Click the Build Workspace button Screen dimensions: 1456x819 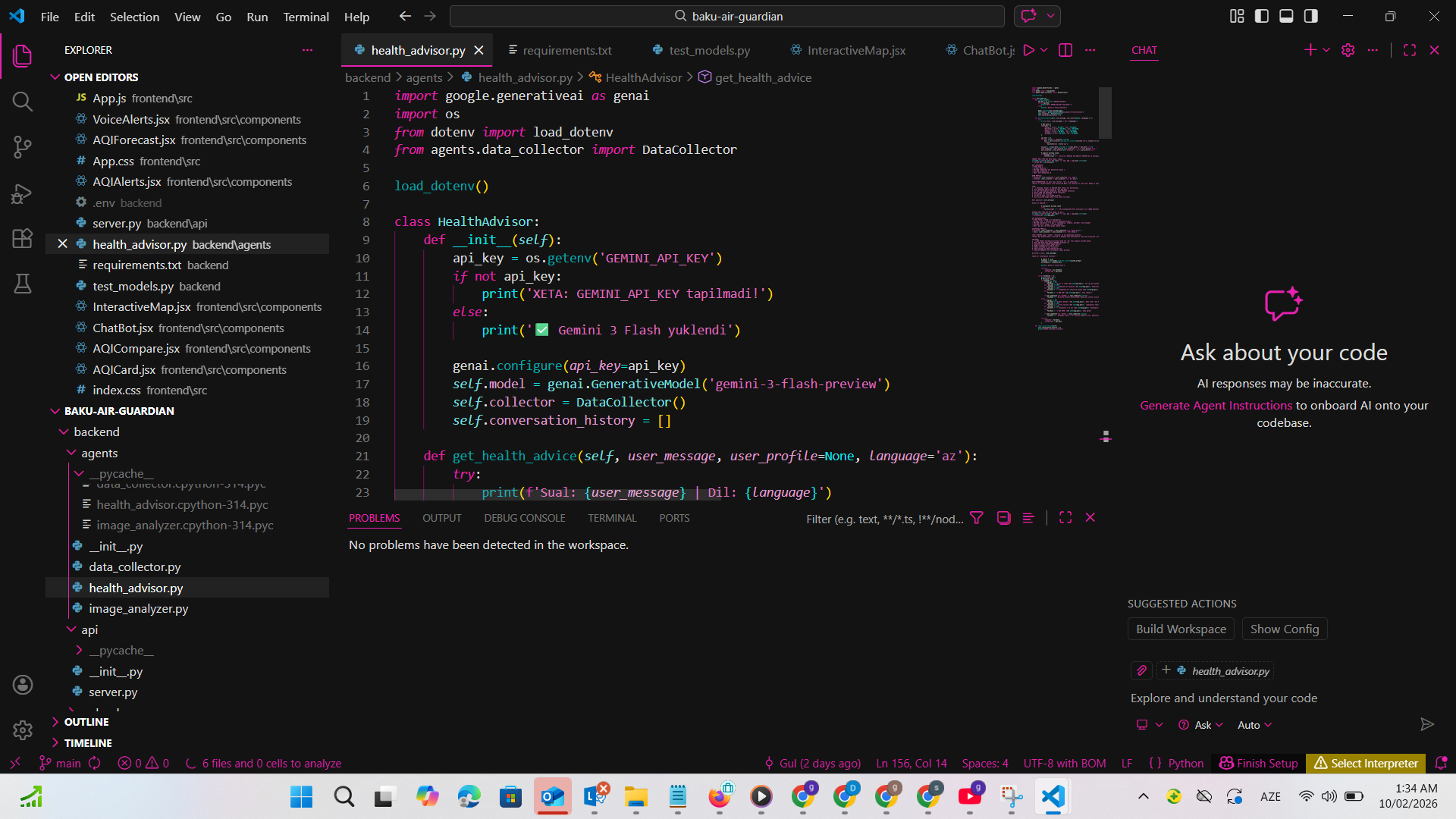pos(1181,629)
